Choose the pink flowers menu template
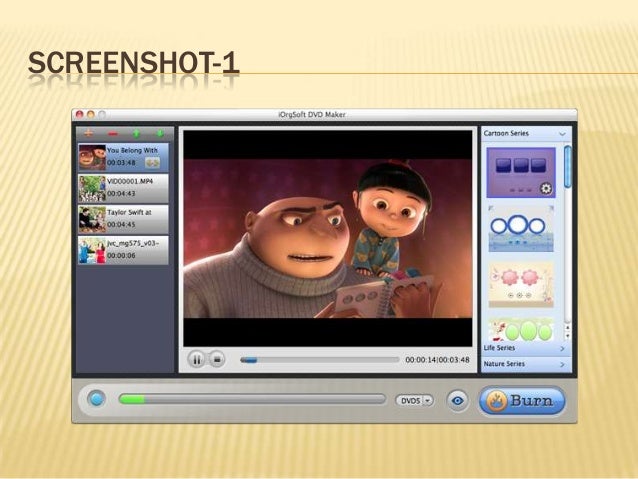 pyautogui.click(x=521, y=285)
